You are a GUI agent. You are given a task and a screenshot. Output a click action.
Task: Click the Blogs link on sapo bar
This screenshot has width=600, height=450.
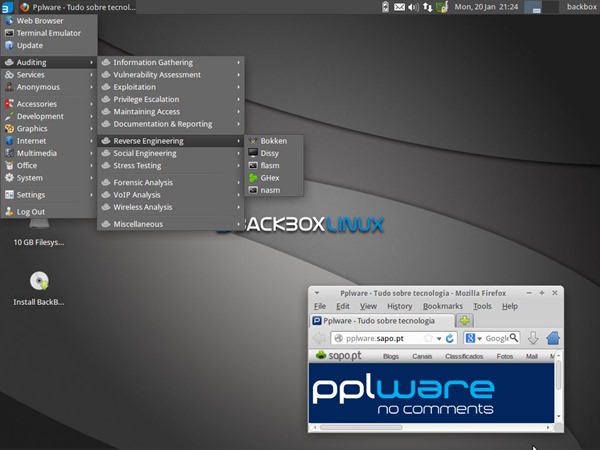click(391, 356)
